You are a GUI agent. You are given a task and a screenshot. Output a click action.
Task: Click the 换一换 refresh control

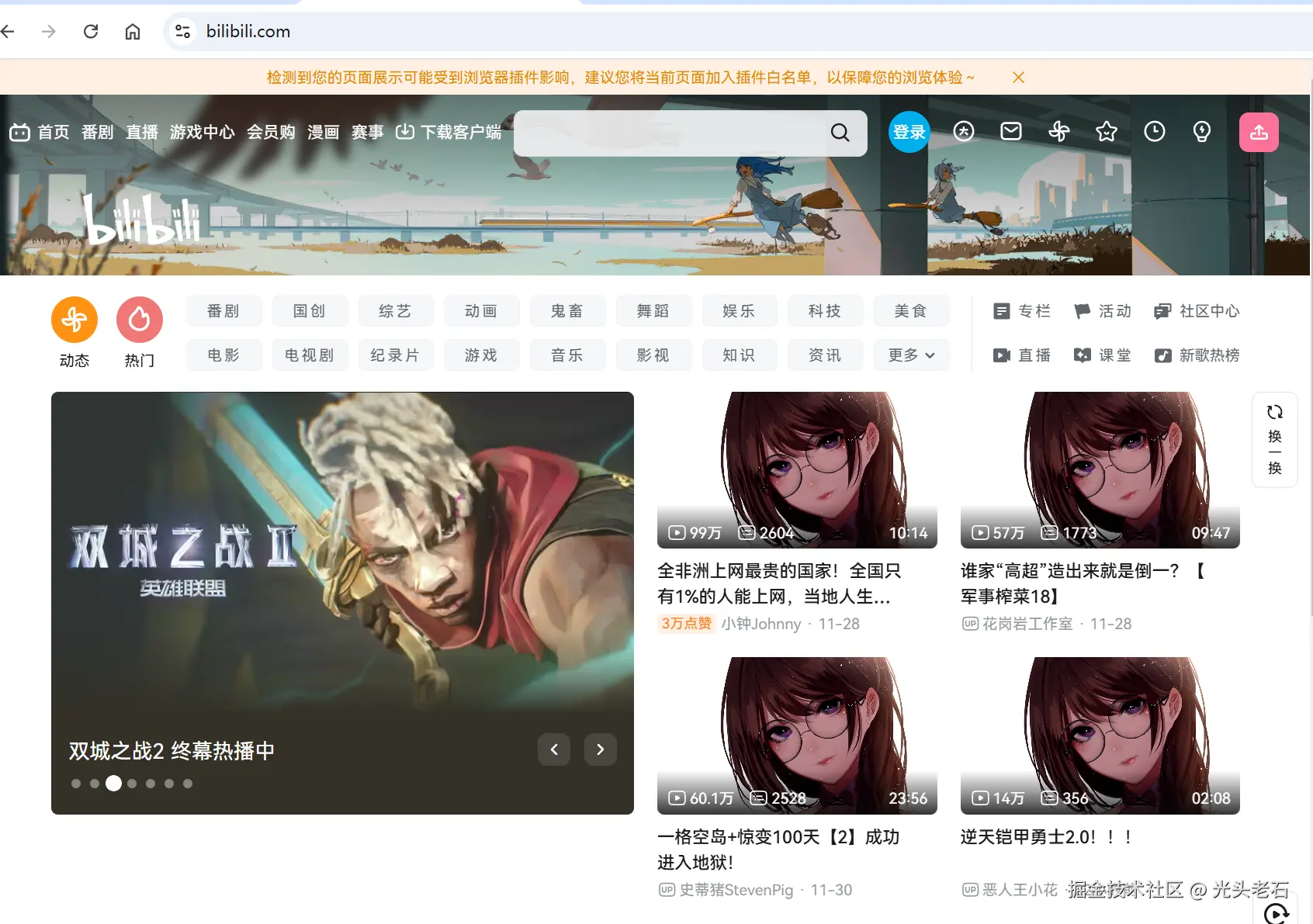1273,440
